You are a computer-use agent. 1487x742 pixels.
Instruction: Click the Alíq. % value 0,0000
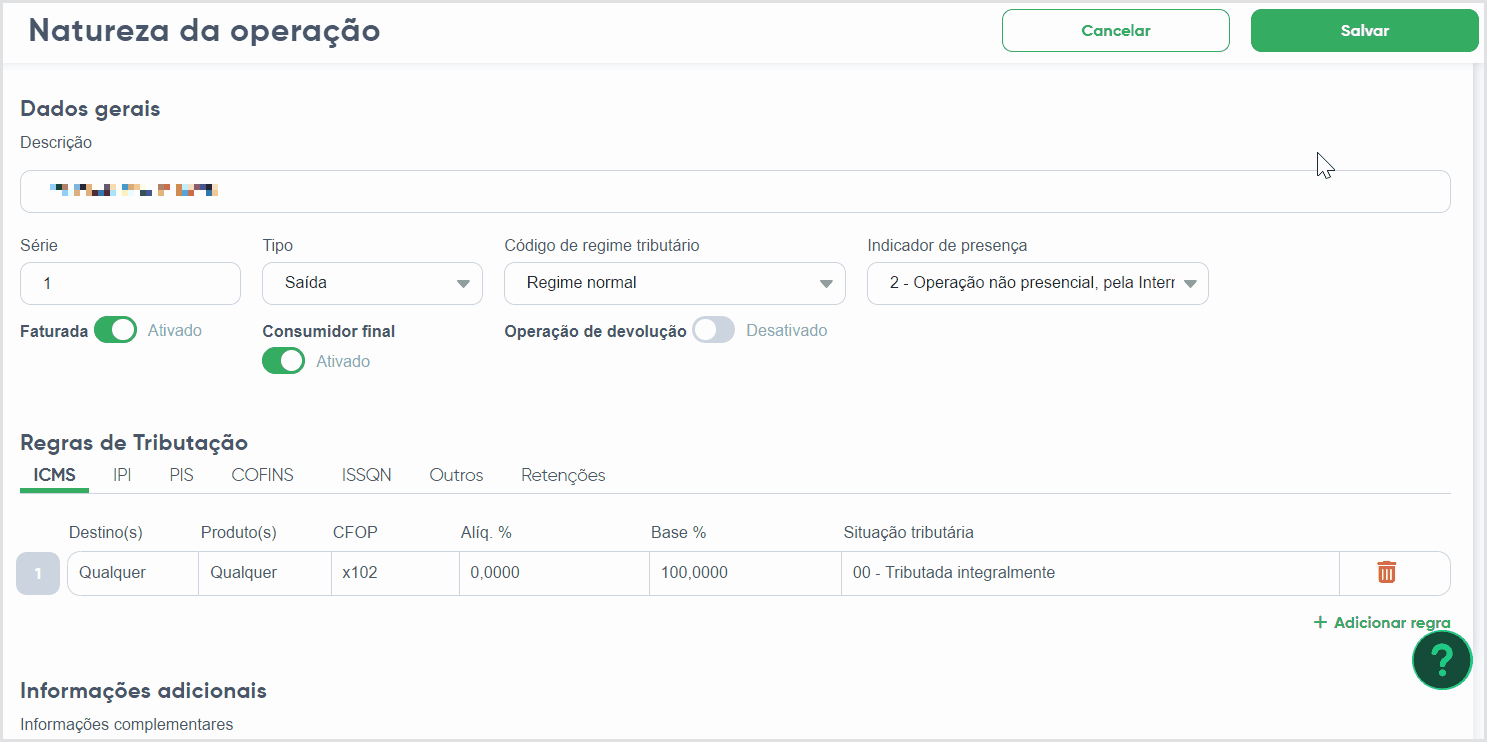point(555,573)
